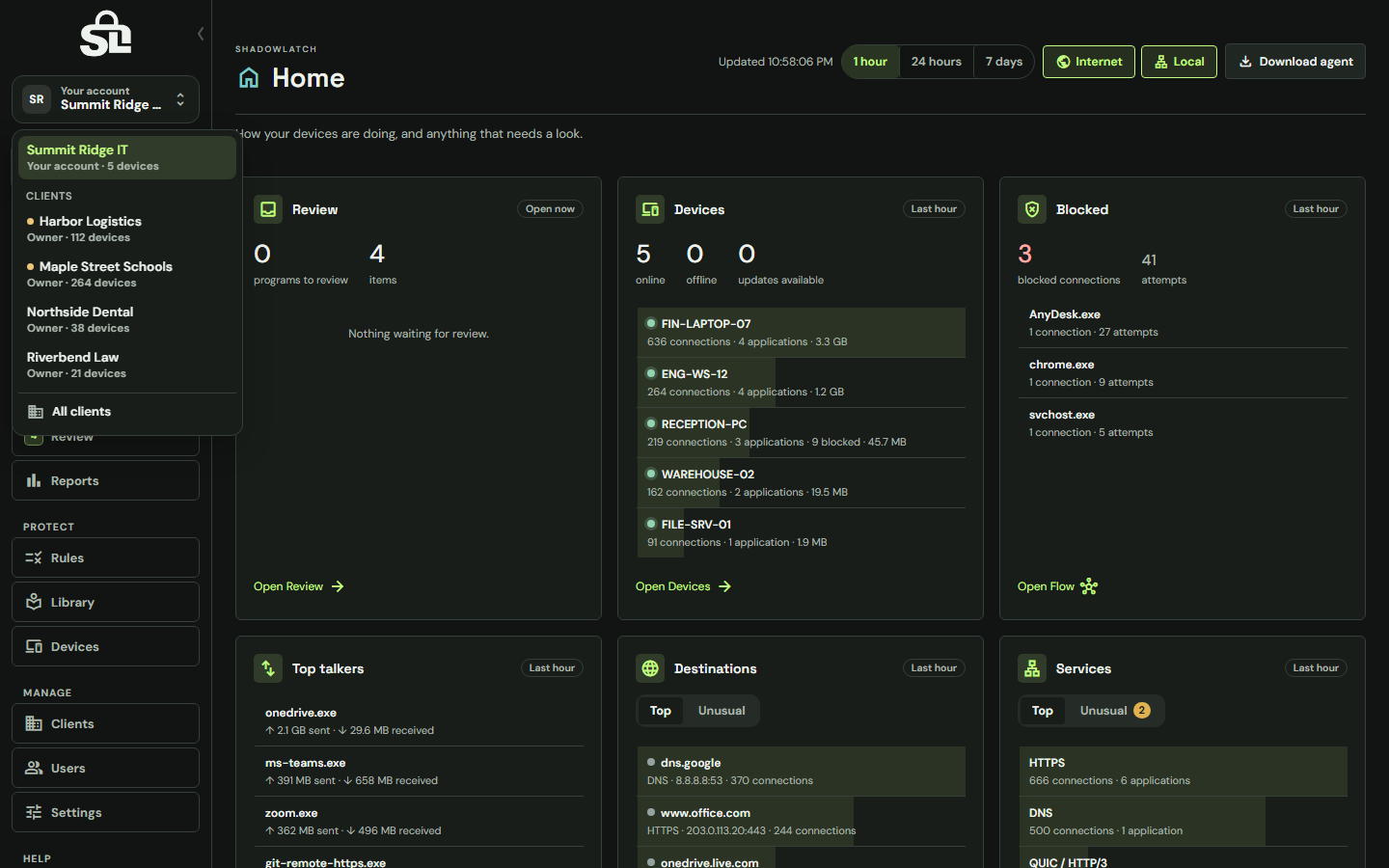Screen dimensions: 1389x868
Task: Click the Review card inbox icon
Action: 268,209
